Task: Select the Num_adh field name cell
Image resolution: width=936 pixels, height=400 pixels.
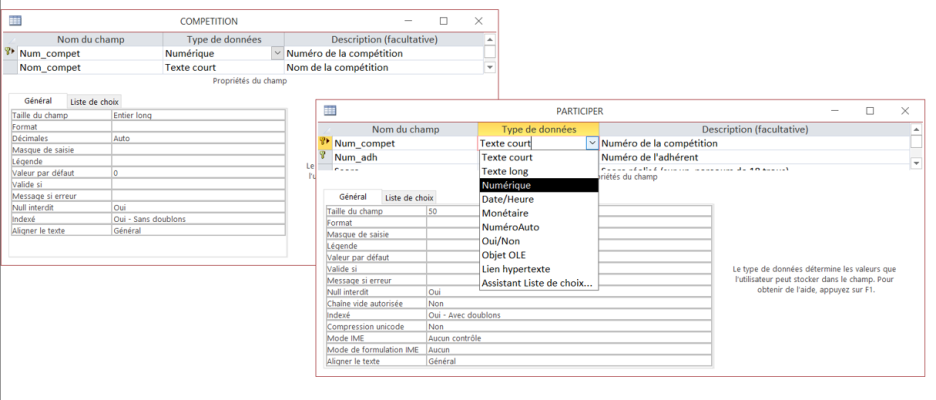Action: [x=405, y=157]
